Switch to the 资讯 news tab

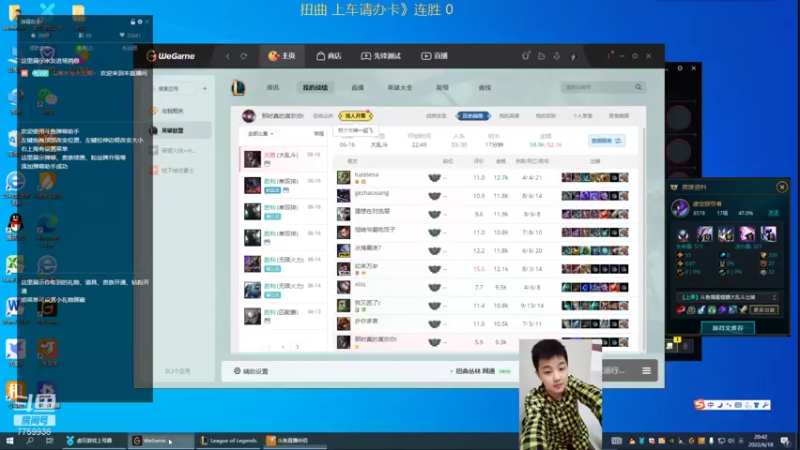[273, 88]
